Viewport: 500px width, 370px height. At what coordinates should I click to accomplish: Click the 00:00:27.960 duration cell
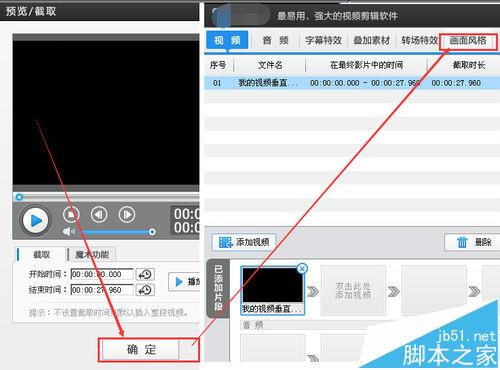(x=456, y=83)
